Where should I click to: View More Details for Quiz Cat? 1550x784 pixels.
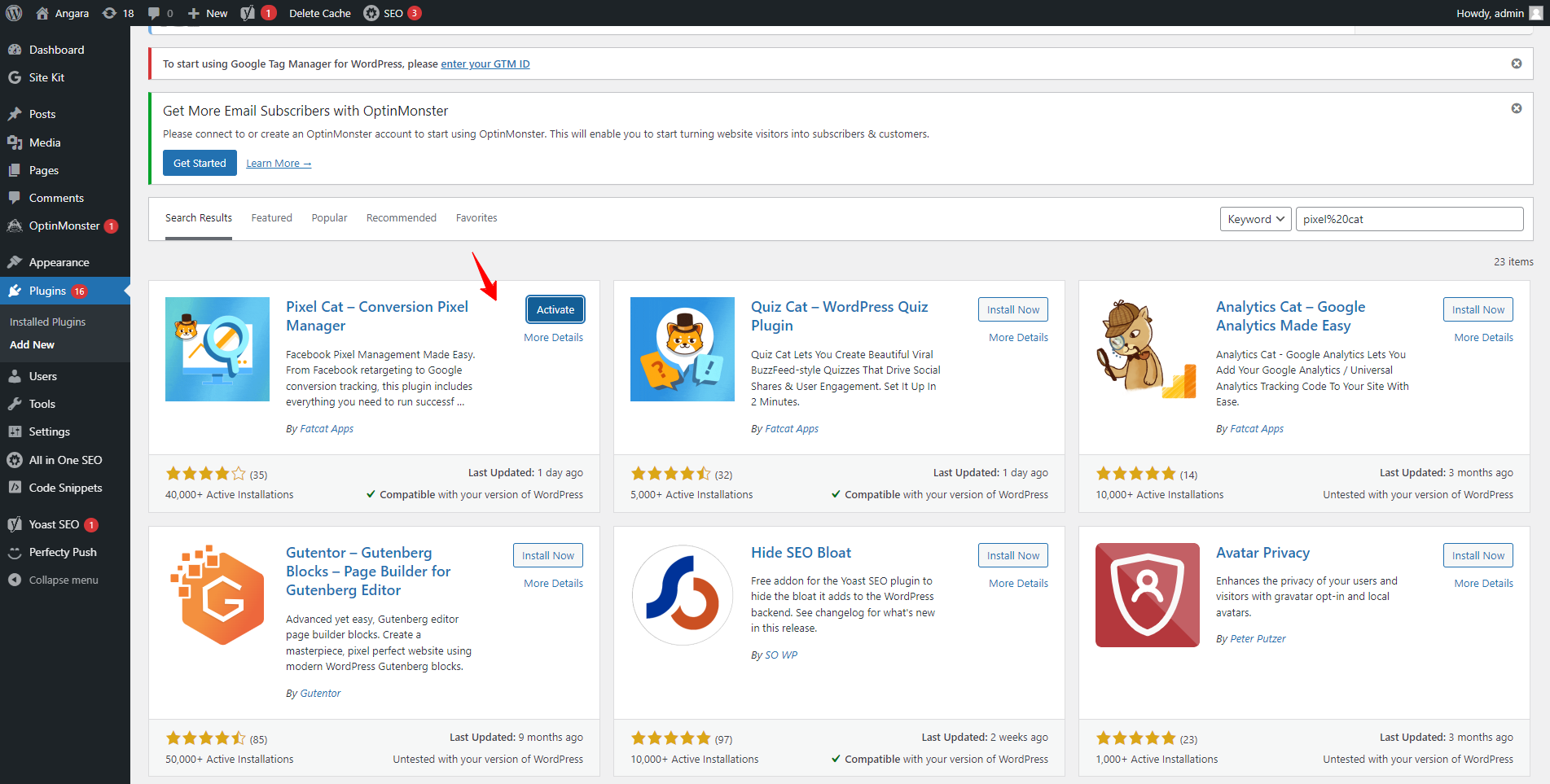tap(1018, 337)
